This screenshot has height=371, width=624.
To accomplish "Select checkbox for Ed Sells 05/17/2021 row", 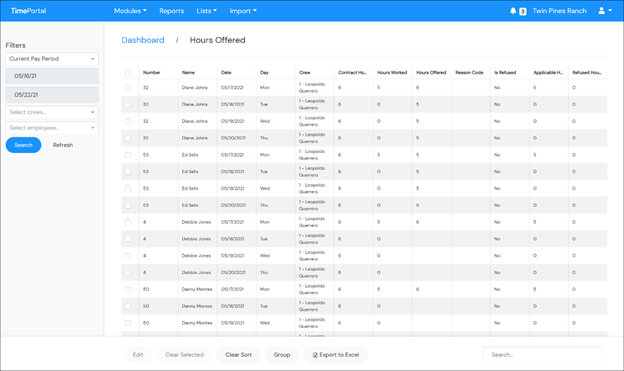I will point(128,155).
